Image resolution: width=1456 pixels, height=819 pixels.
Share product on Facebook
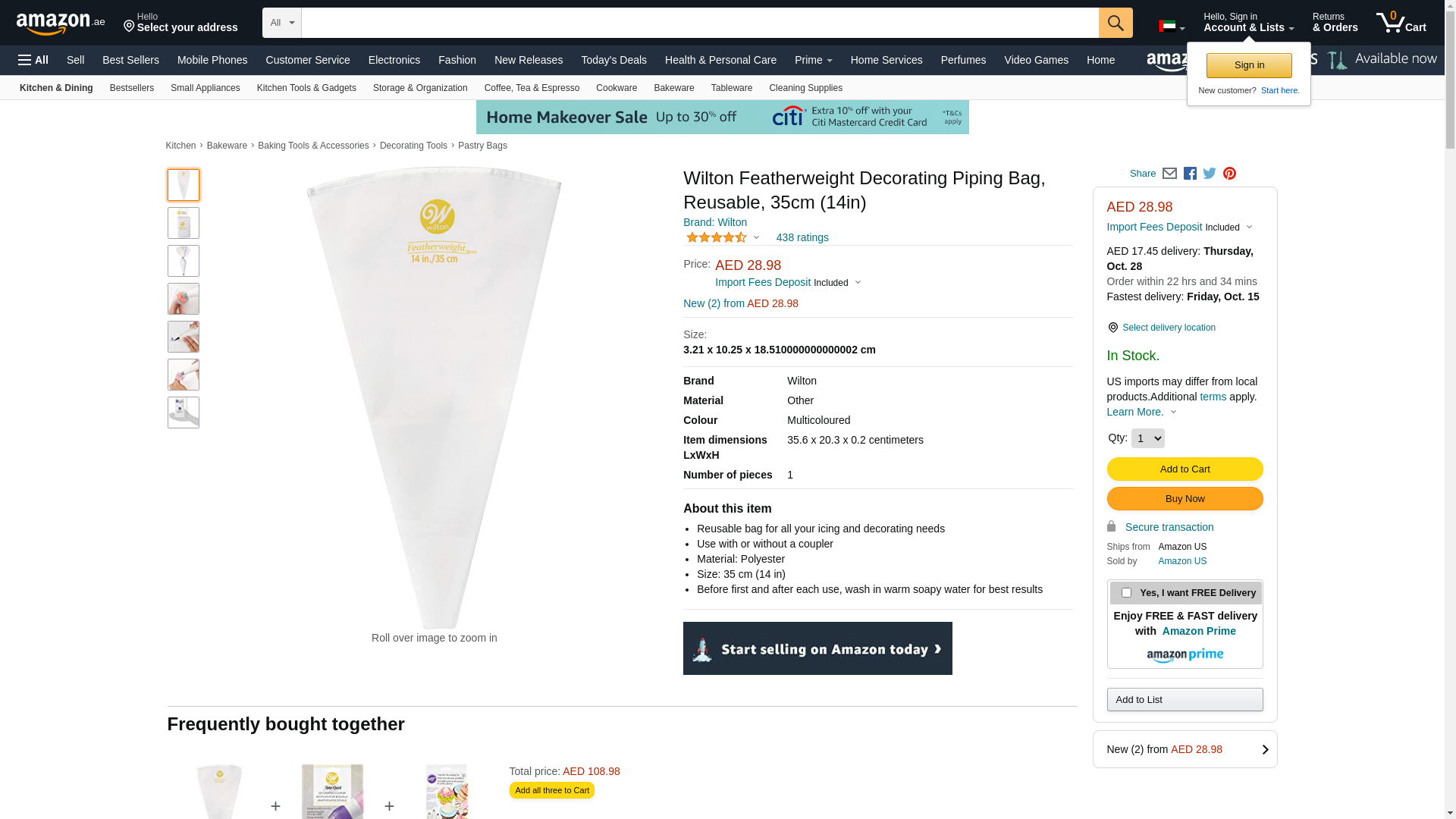[1190, 174]
